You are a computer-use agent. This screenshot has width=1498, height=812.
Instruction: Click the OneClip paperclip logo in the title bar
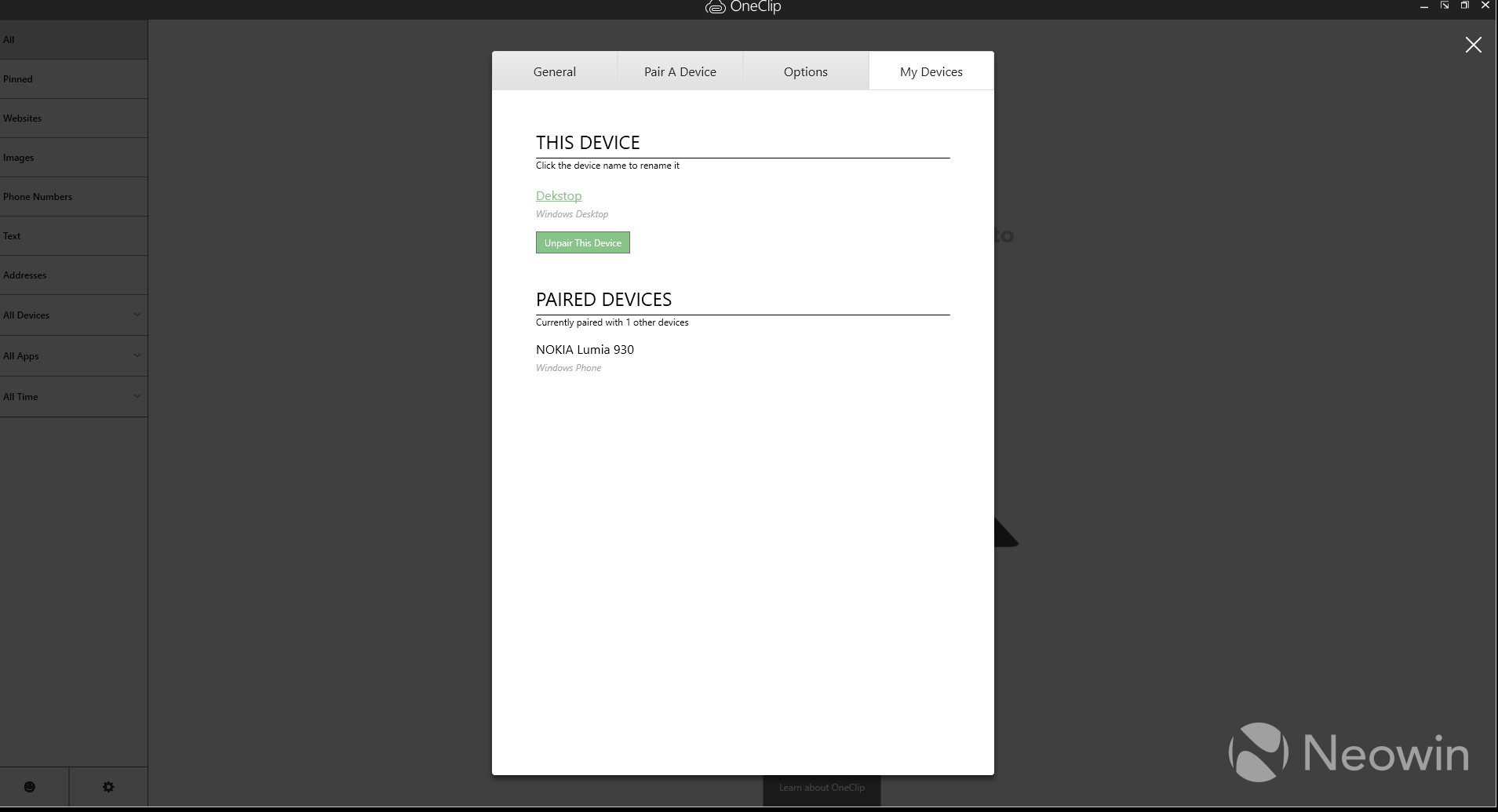point(715,7)
